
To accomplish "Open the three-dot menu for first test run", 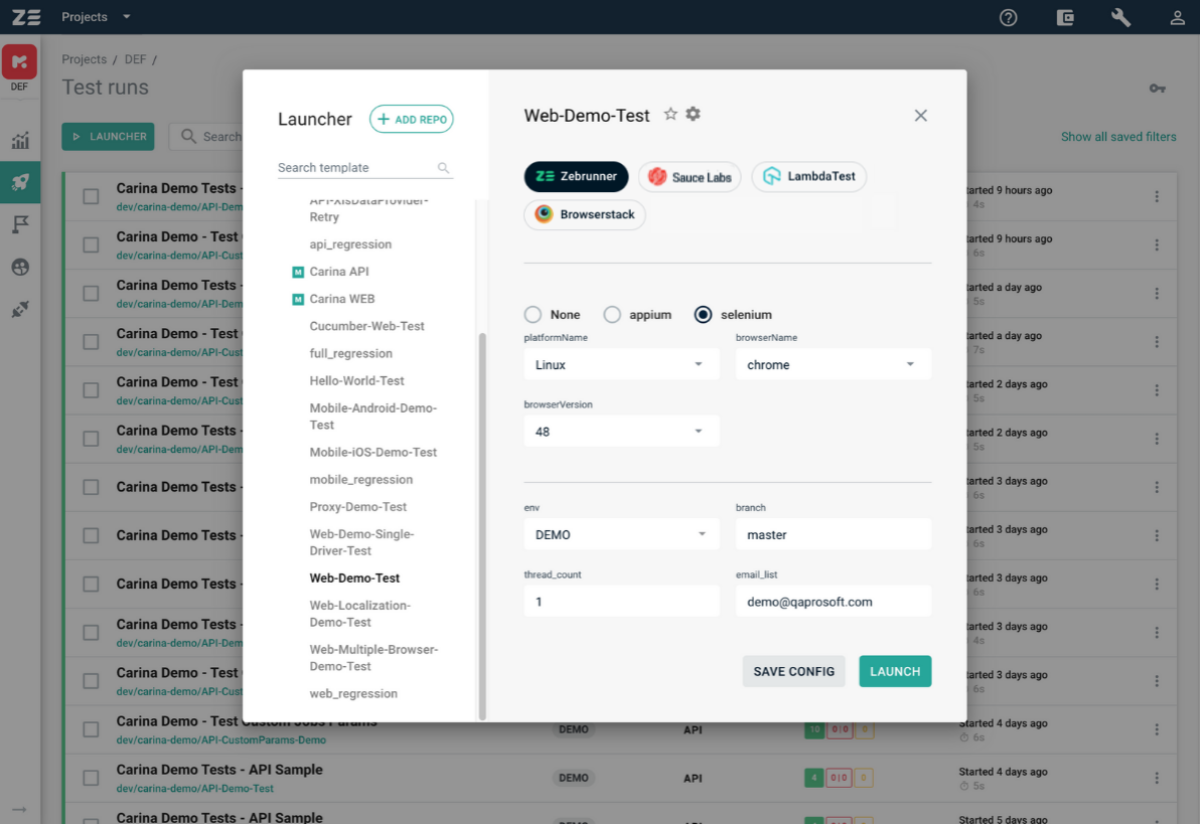I will click(x=1157, y=197).
